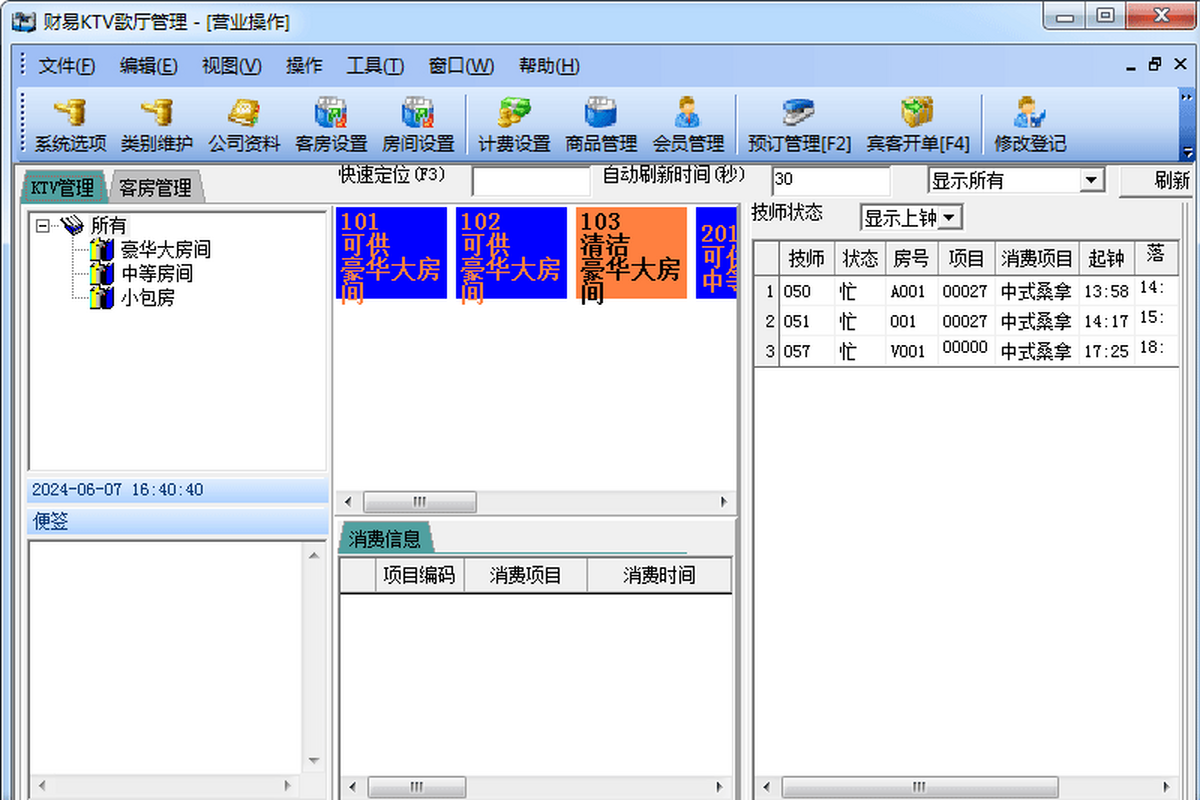
Task: Open 系统选项 from the toolbar
Action: pyautogui.click(x=70, y=125)
